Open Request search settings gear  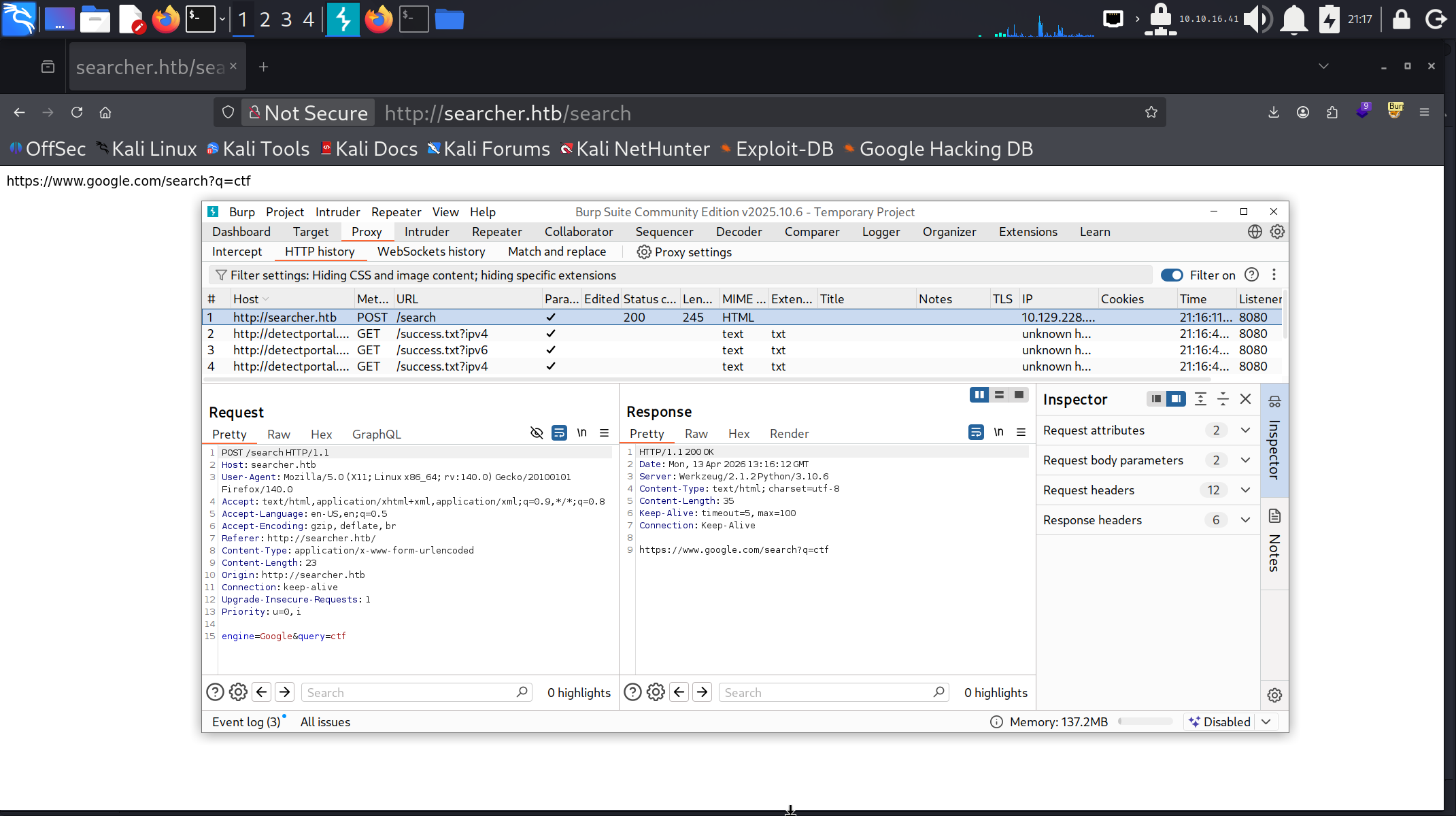[x=238, y=692]
